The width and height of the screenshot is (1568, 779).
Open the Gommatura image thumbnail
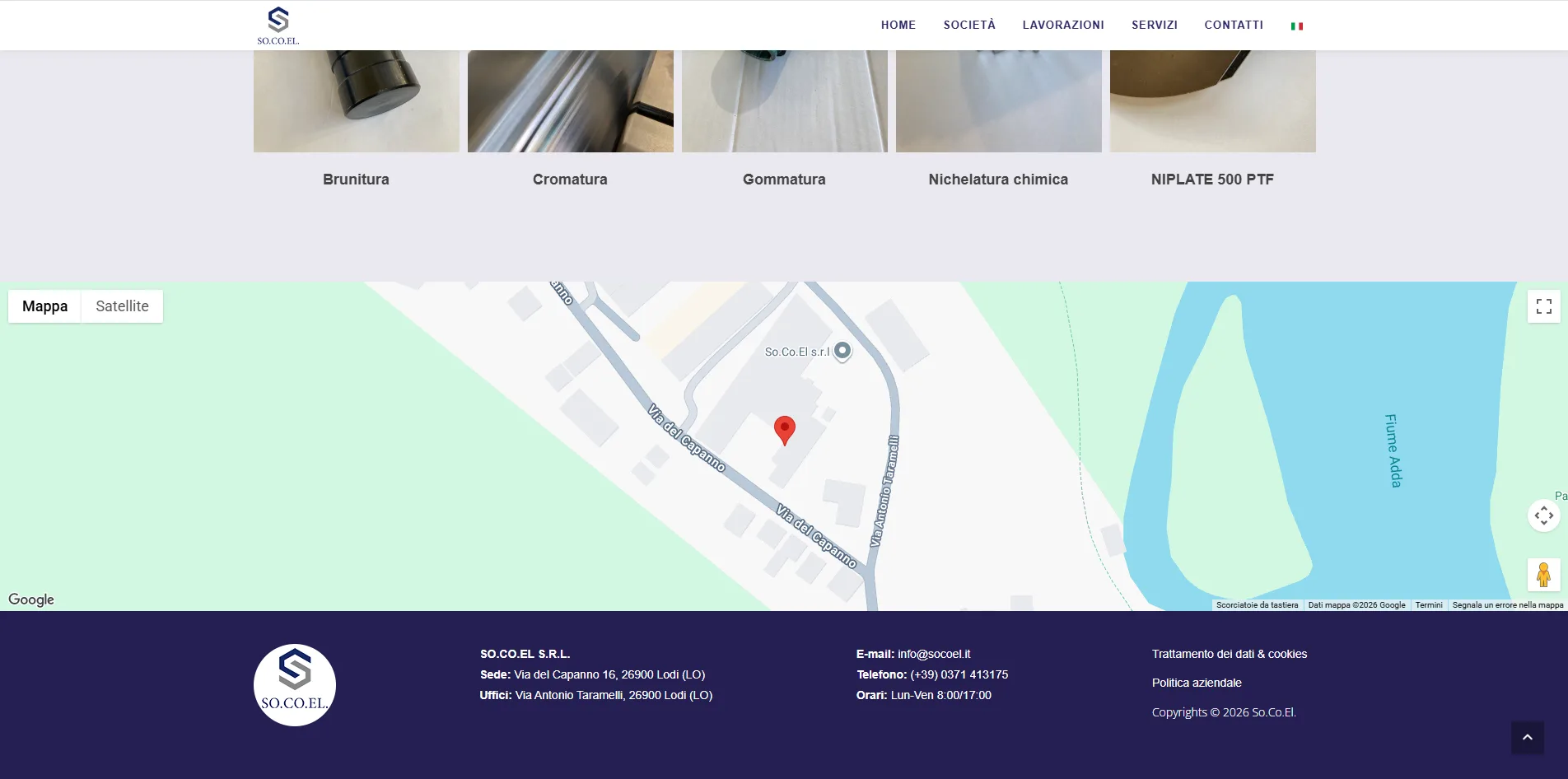point(785,101)
